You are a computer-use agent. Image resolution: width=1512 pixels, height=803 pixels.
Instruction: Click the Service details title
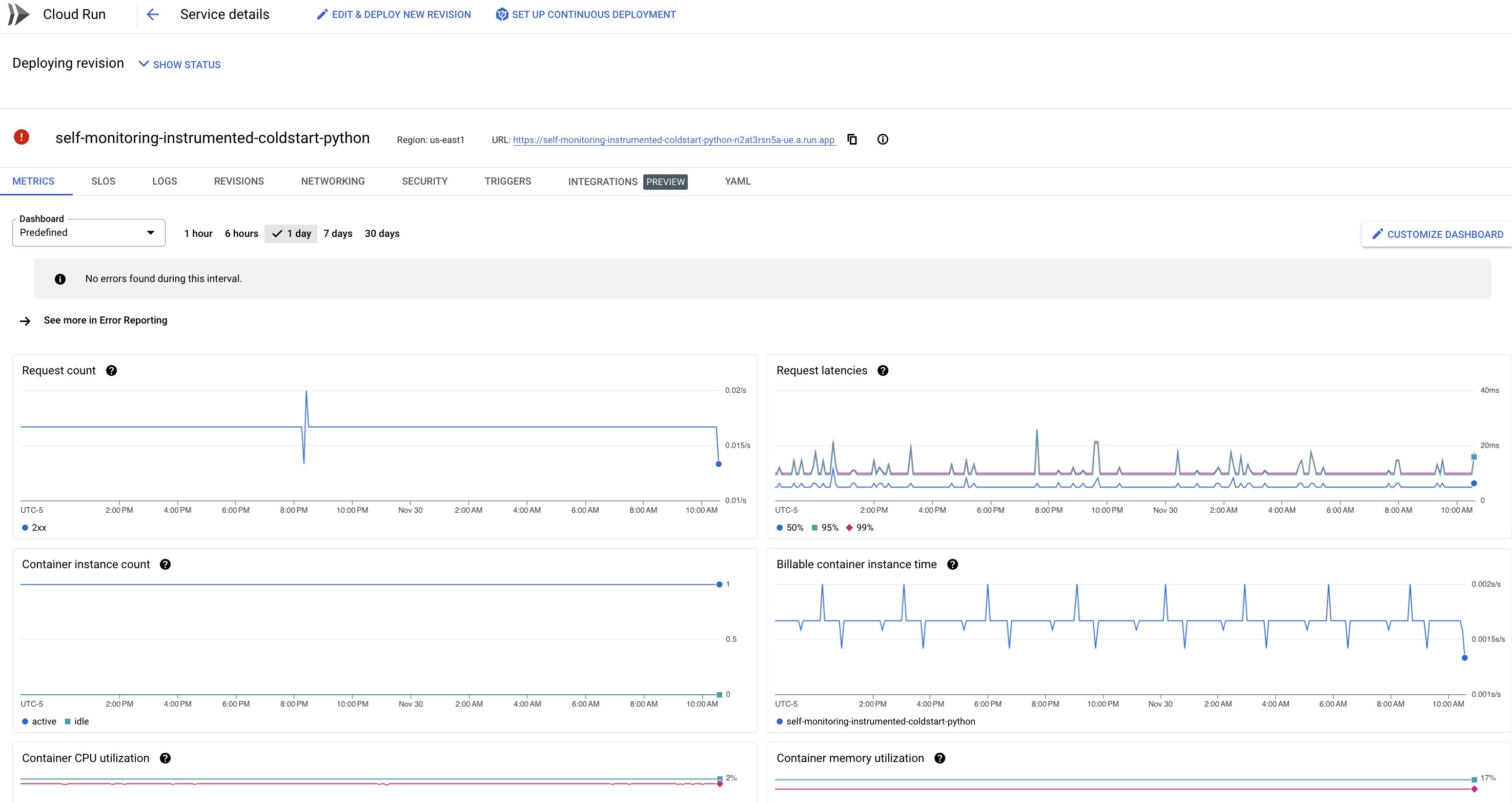click(x=225, y=15)
